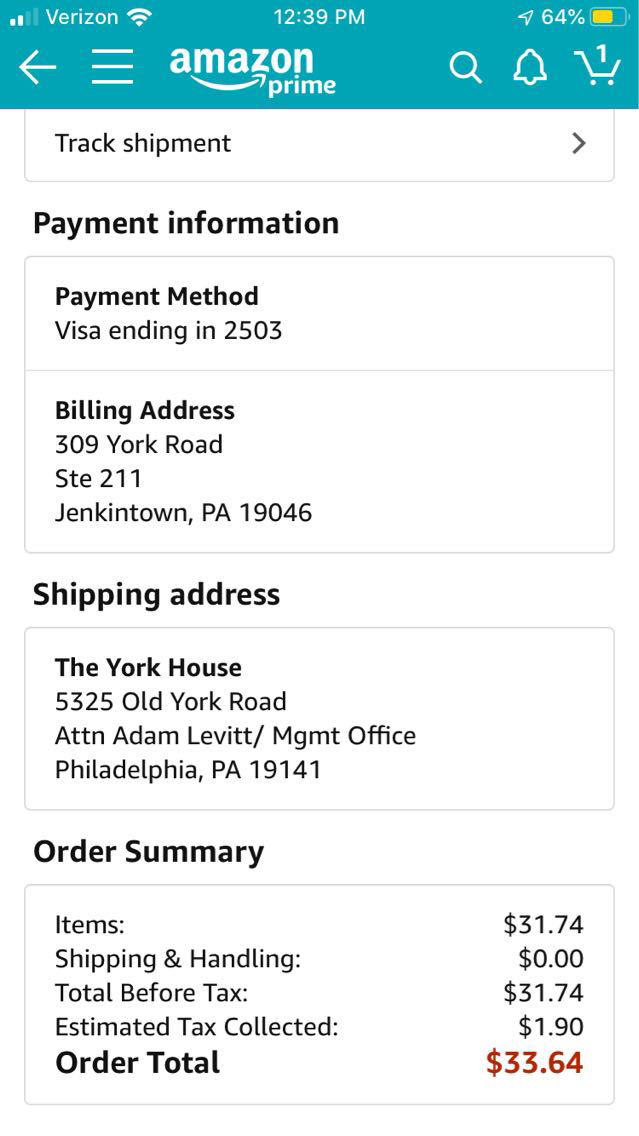Tap Shipping & Handling line

pos(178,959)
